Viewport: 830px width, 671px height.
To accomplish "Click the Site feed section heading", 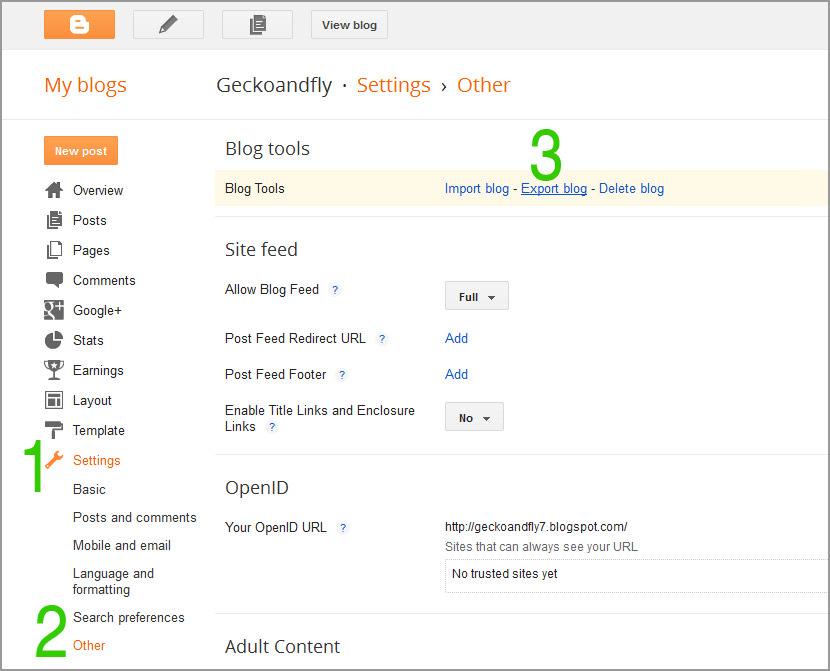I will [261, 249].
